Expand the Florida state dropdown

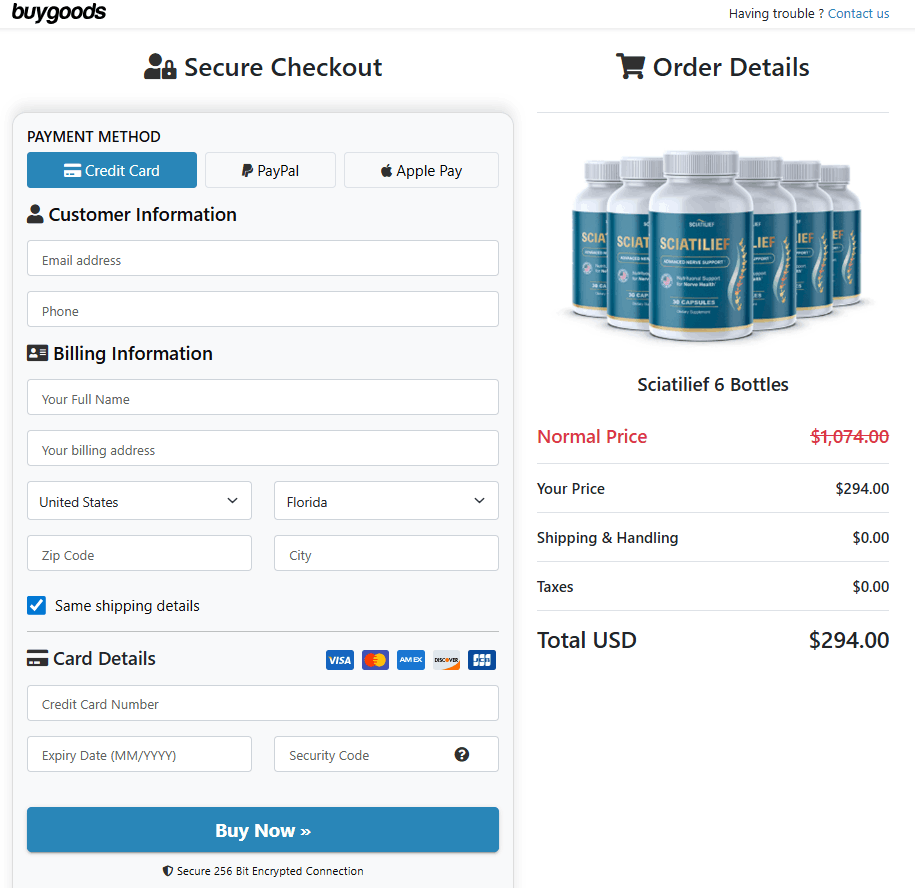(386, 501)
